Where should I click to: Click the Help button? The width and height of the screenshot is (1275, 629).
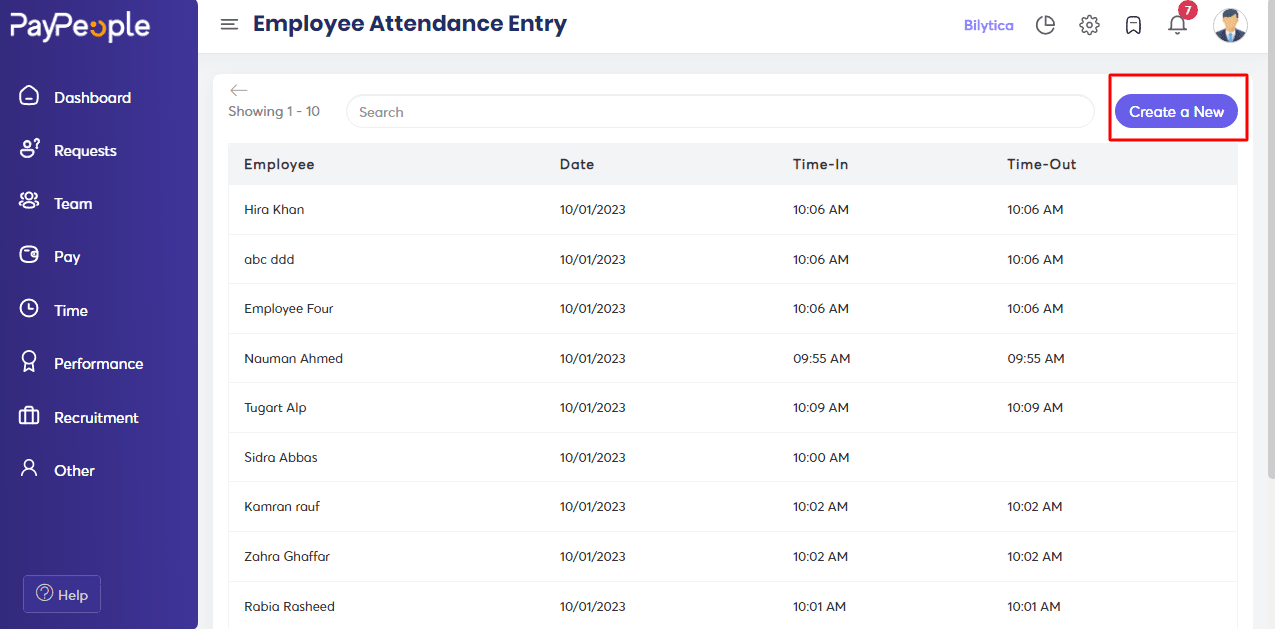pos(62,594)
